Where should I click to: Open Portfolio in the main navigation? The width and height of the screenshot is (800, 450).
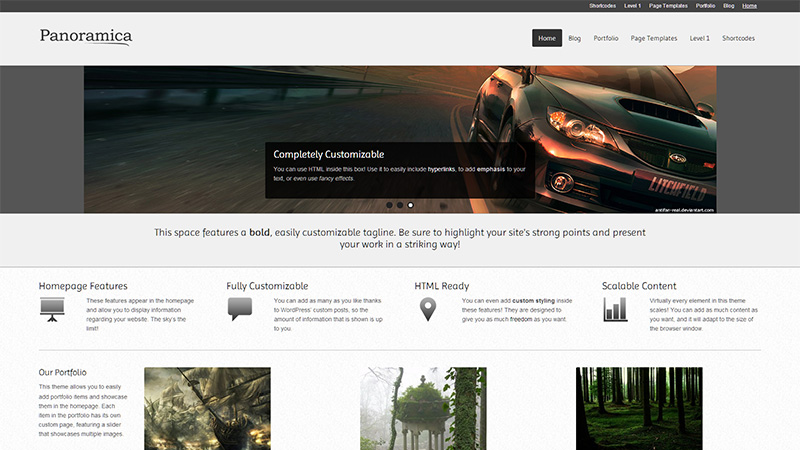605,39
